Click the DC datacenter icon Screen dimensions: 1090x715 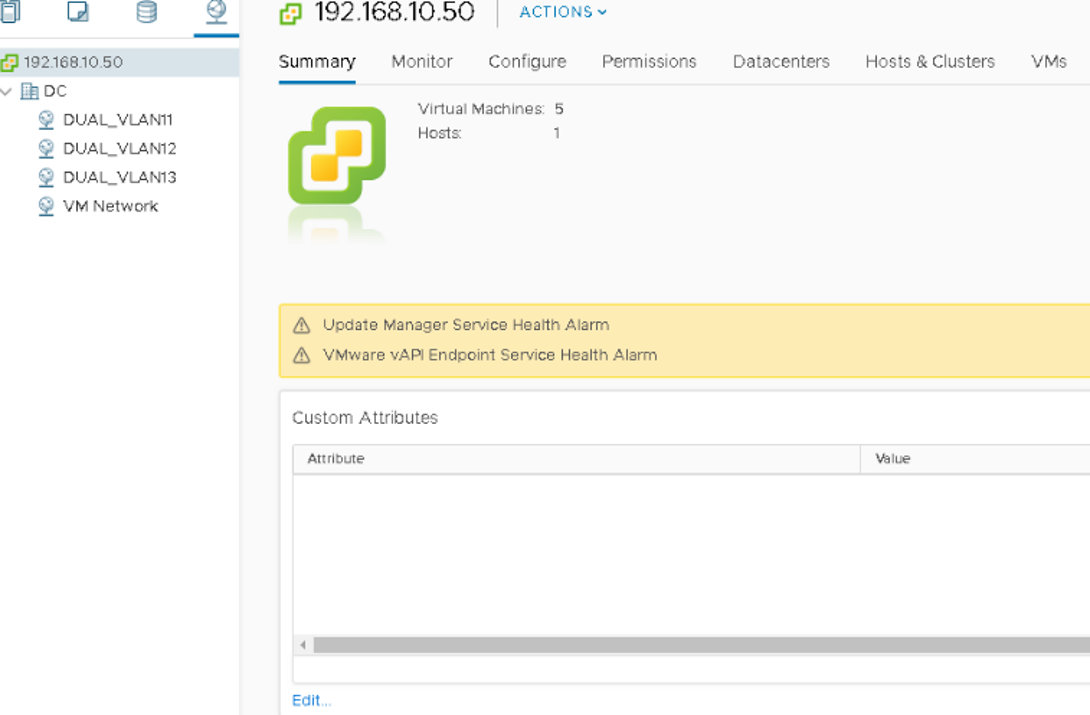pyautogui.click(x=29, y=91)
